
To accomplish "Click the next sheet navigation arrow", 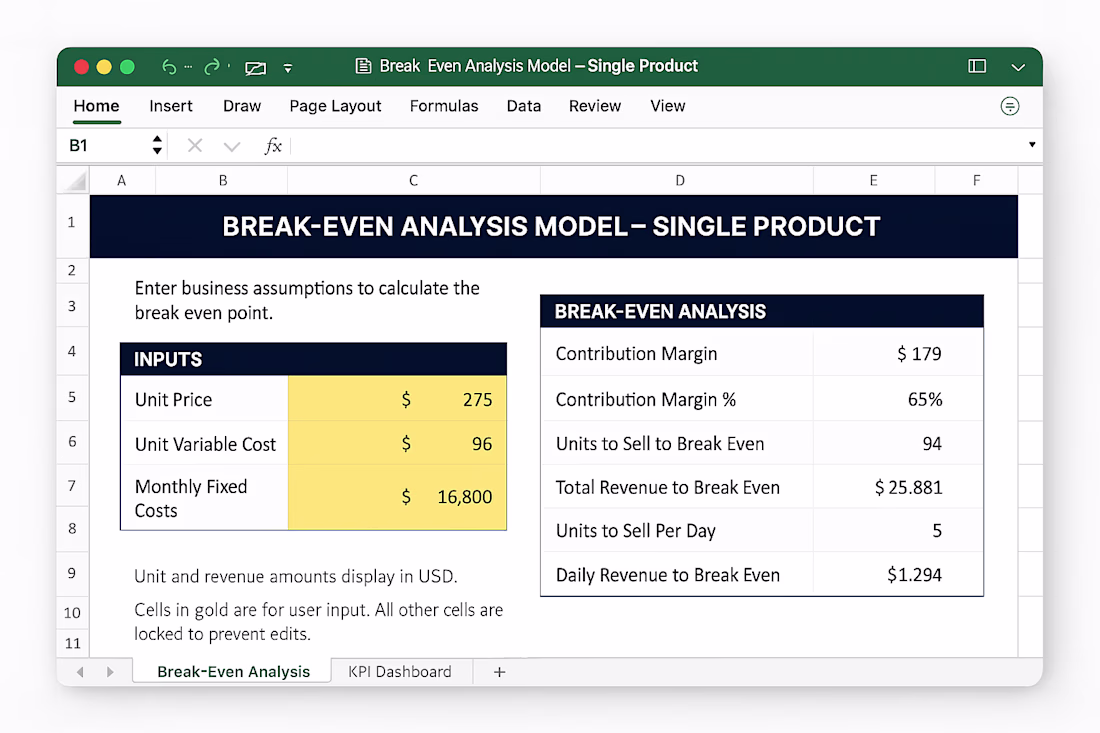I will click(x=109, y=672).
